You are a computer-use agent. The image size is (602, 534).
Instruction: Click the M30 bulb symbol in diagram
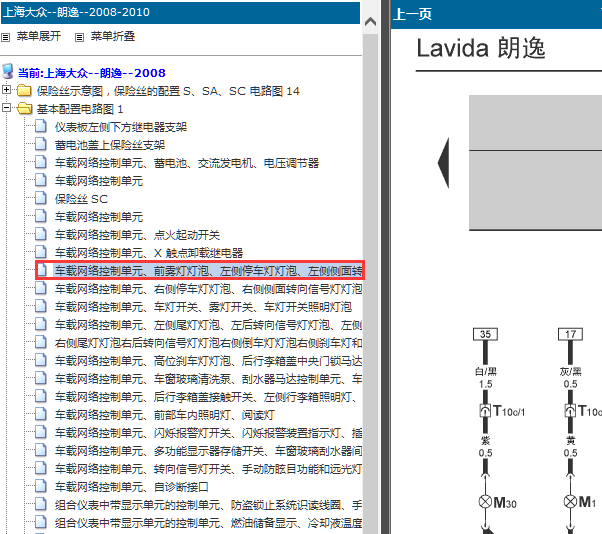point(485,501)
